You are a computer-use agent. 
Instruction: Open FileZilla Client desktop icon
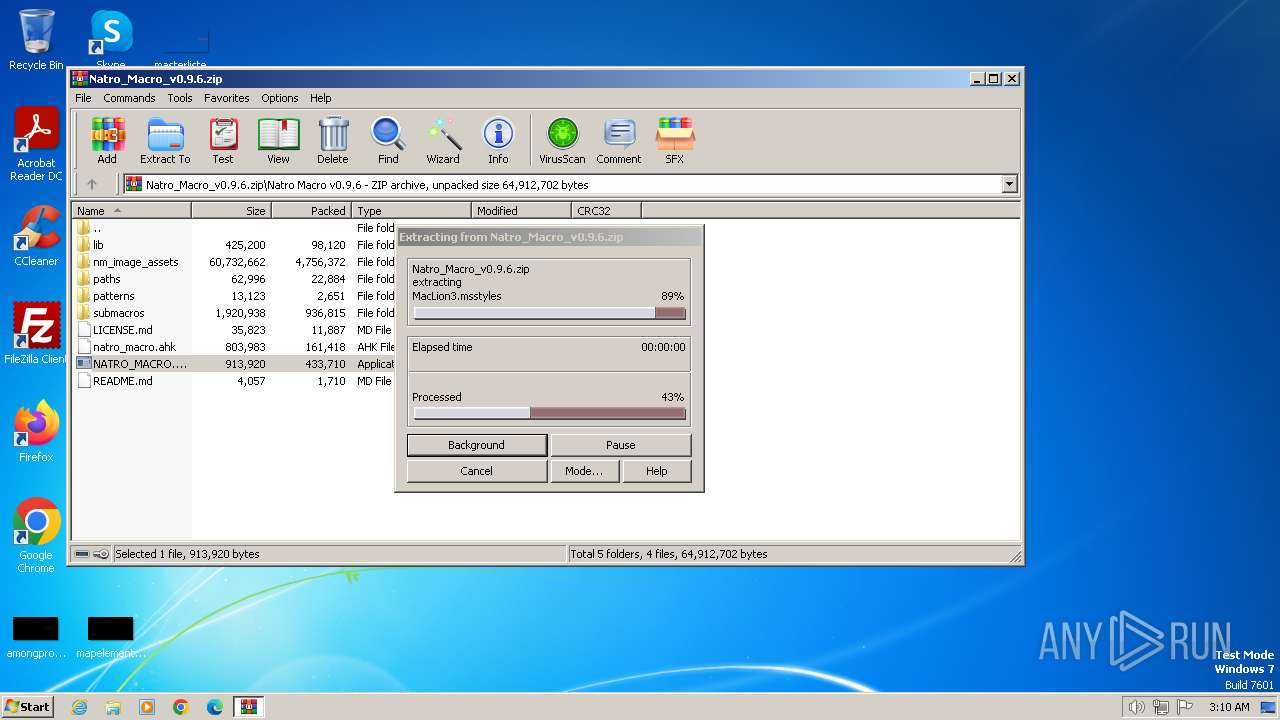[36, 333]
